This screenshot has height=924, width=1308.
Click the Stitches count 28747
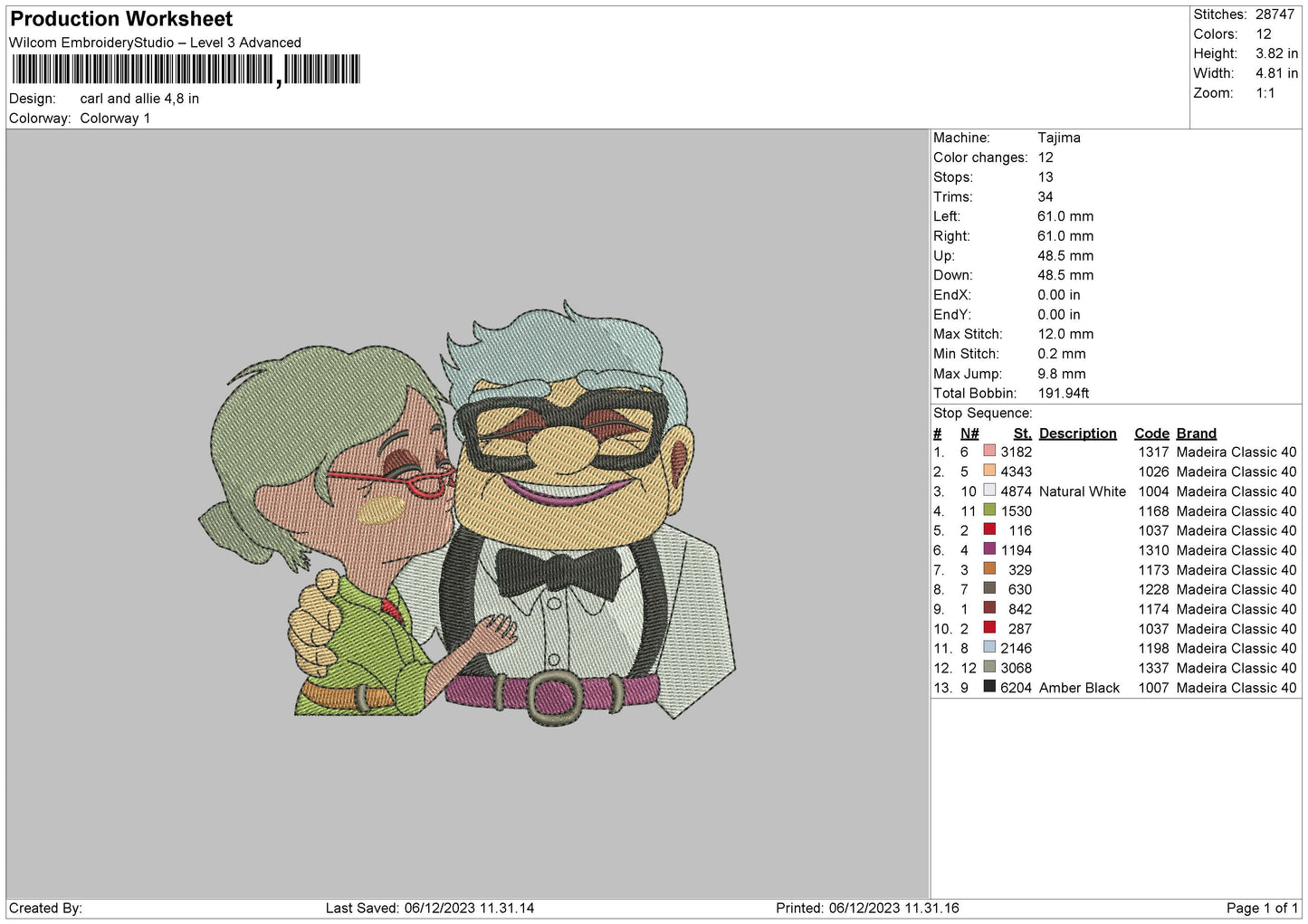pos(1275,14)
